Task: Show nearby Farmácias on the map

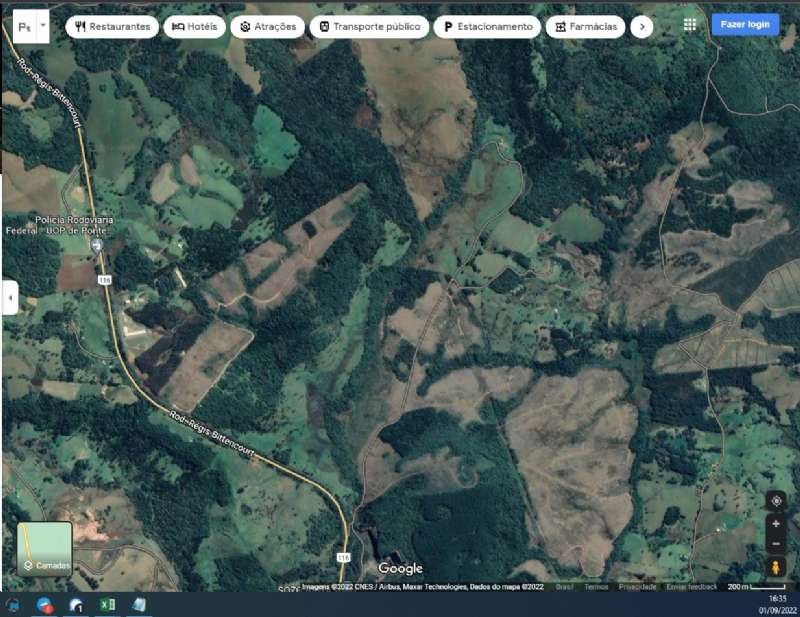Action: (585, 26)
